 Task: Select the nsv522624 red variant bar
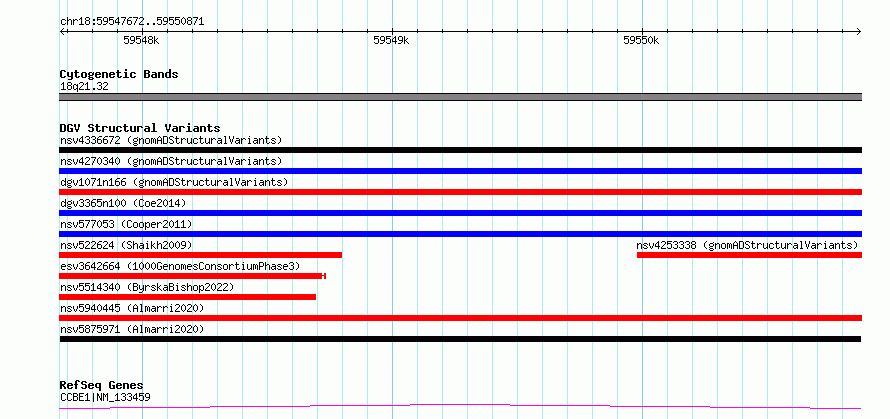201,255
